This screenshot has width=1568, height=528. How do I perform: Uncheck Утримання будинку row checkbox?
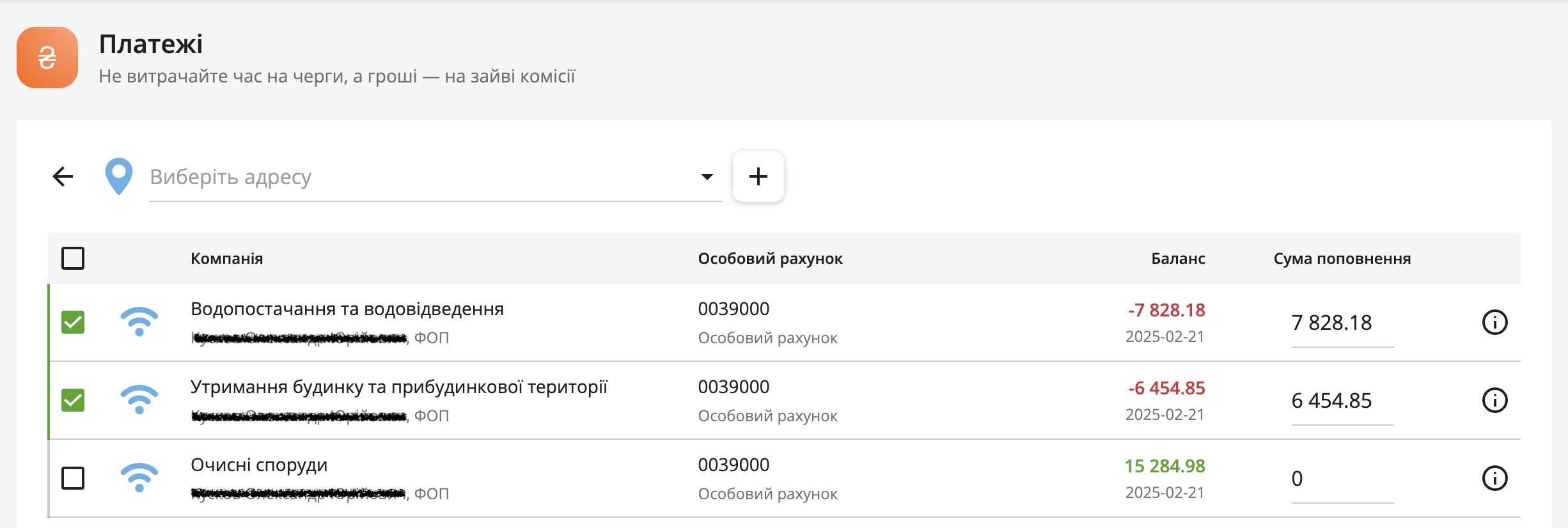coord(73,400)
